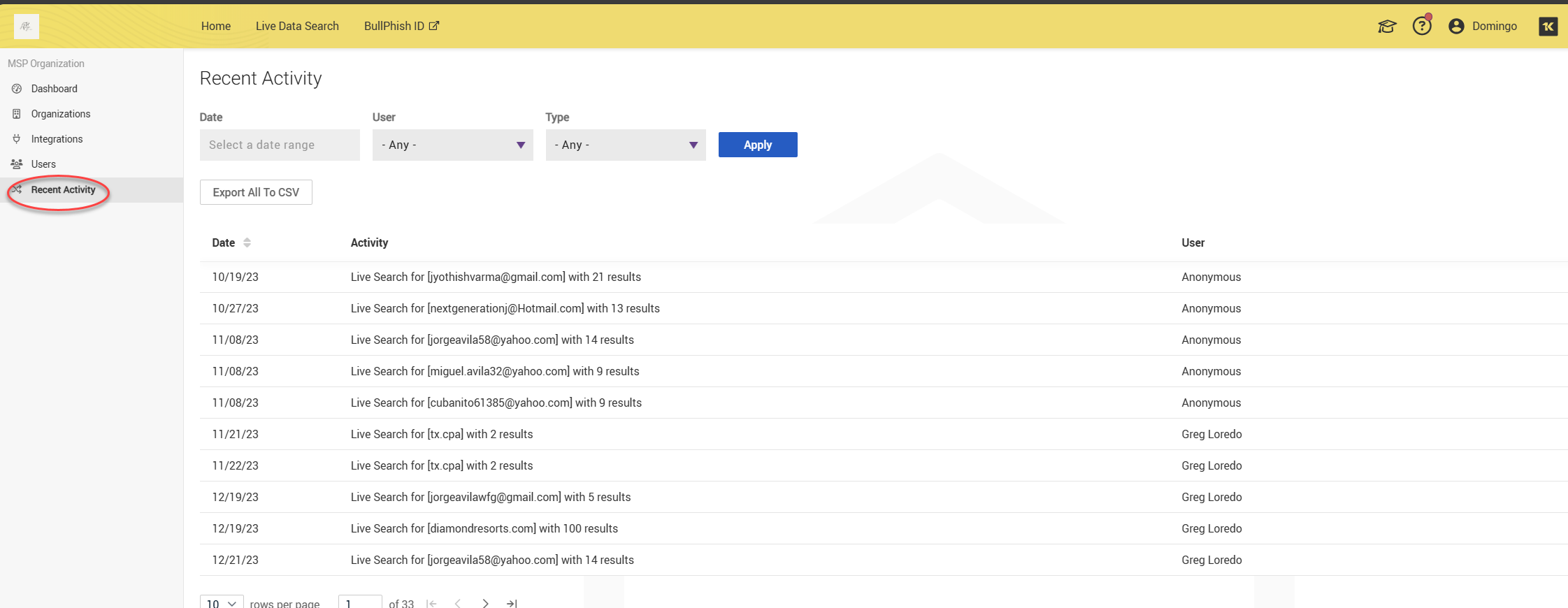Expand the User filter dropdown
The image size is (1568, 608).
[452, 145]
